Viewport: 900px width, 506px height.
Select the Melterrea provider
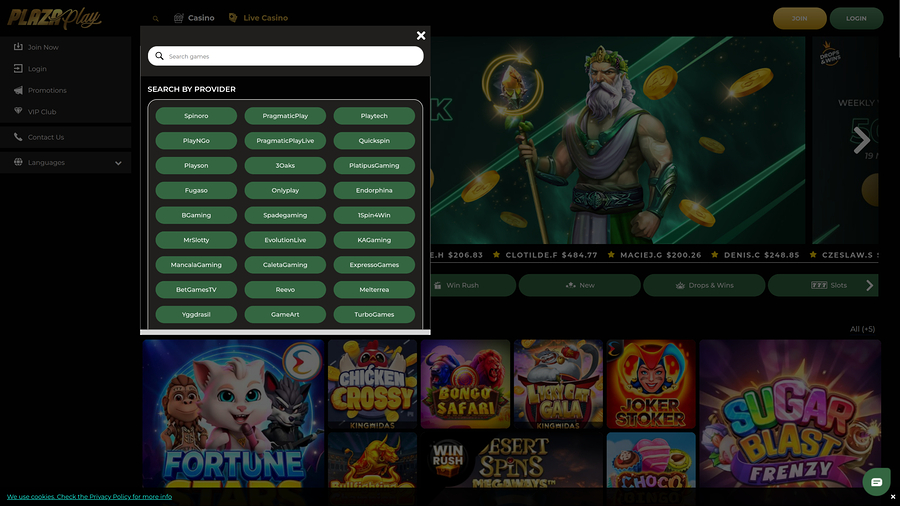374,290
